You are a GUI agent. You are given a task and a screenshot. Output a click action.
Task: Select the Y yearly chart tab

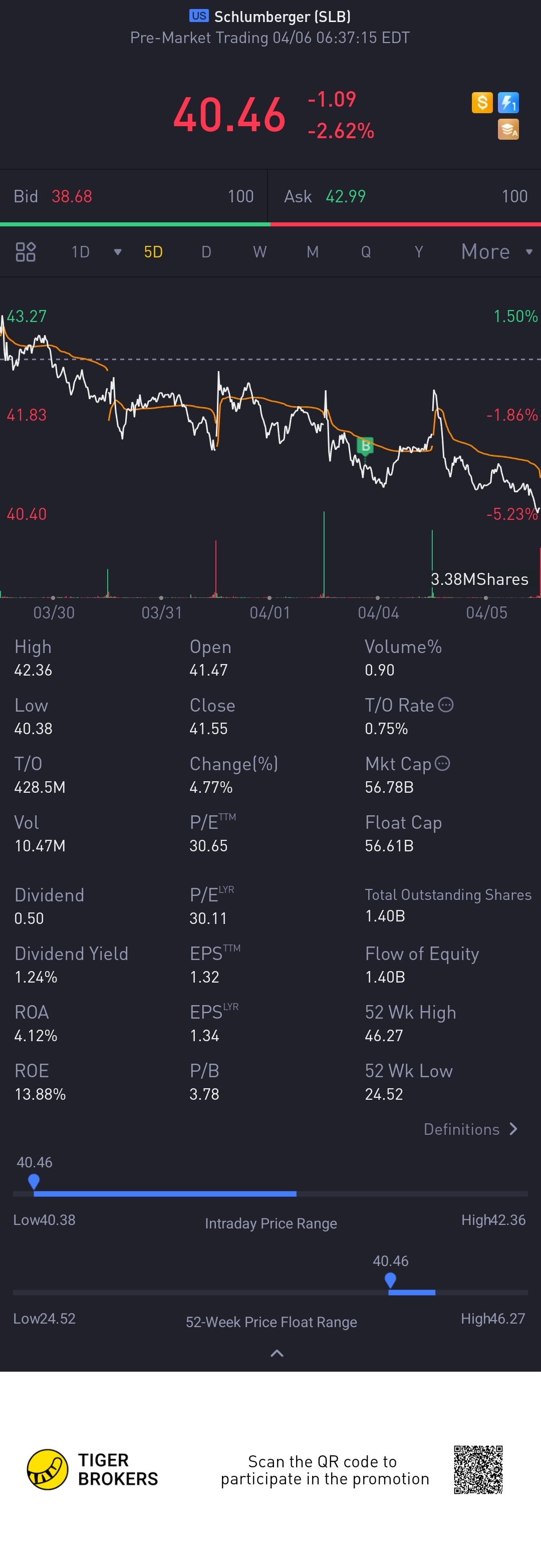pyautogui.click(x=419, y=251)
